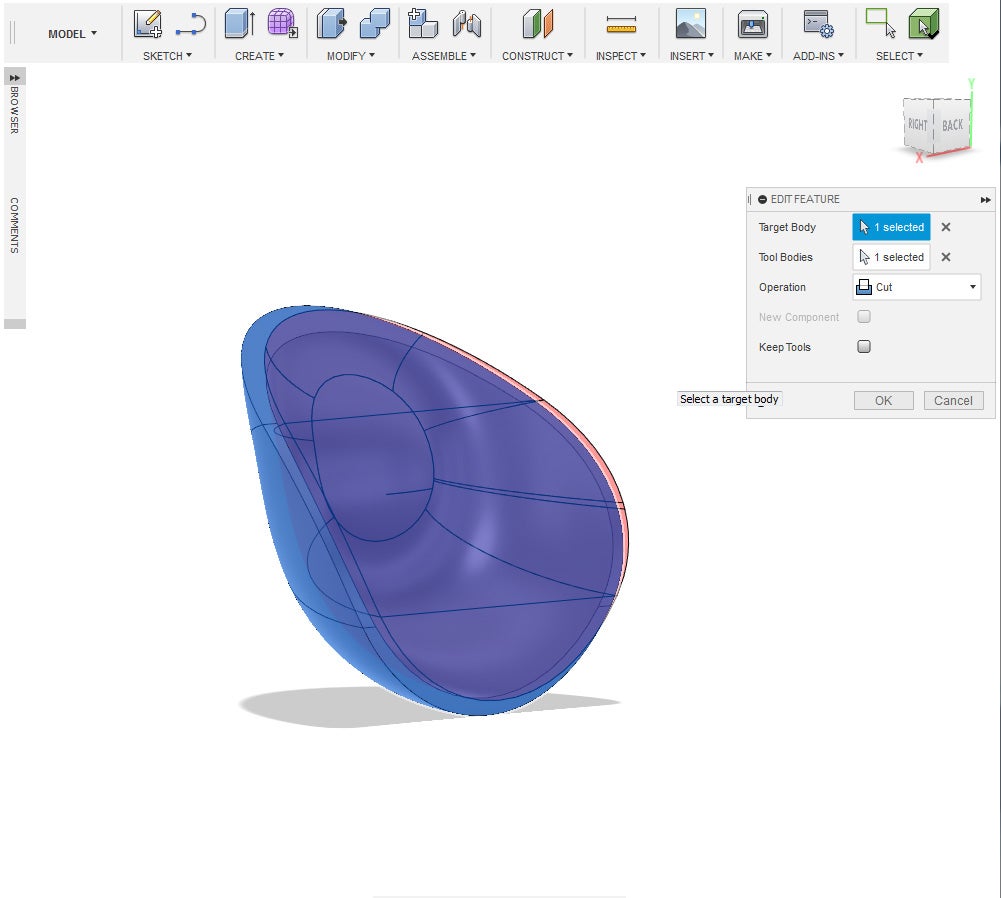Click the Create Form icon
Screen dimensions: 1001x898
pyautogui.click(x=282, y=24)
